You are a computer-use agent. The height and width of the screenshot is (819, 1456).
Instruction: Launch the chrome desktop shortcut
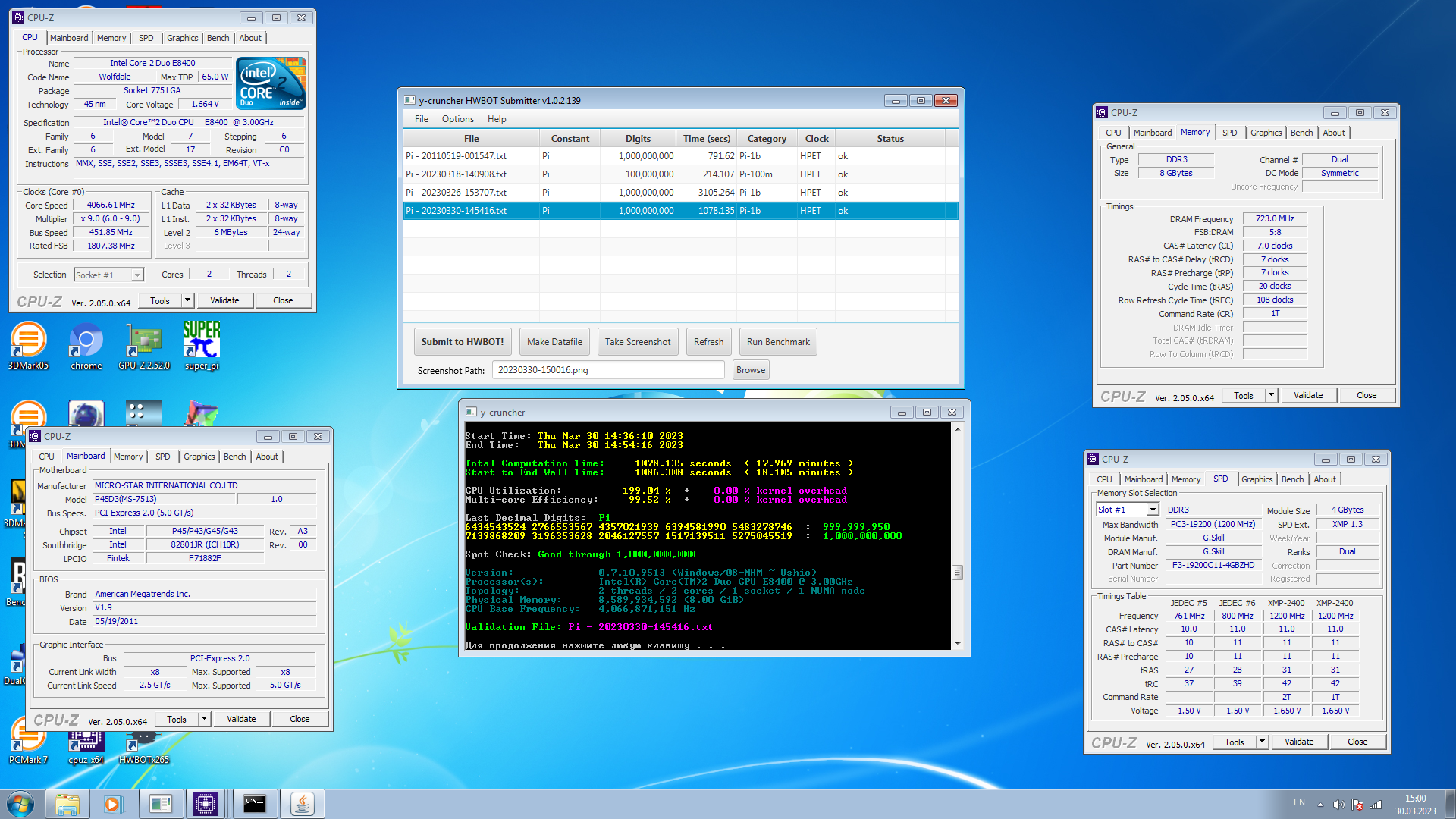[x=86, y=346]
